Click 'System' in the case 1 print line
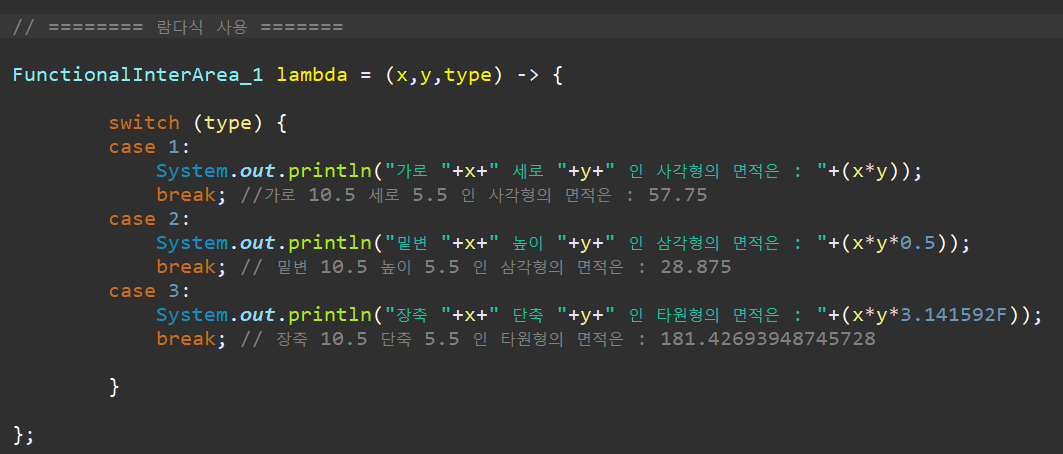 [x=192, y=171]
